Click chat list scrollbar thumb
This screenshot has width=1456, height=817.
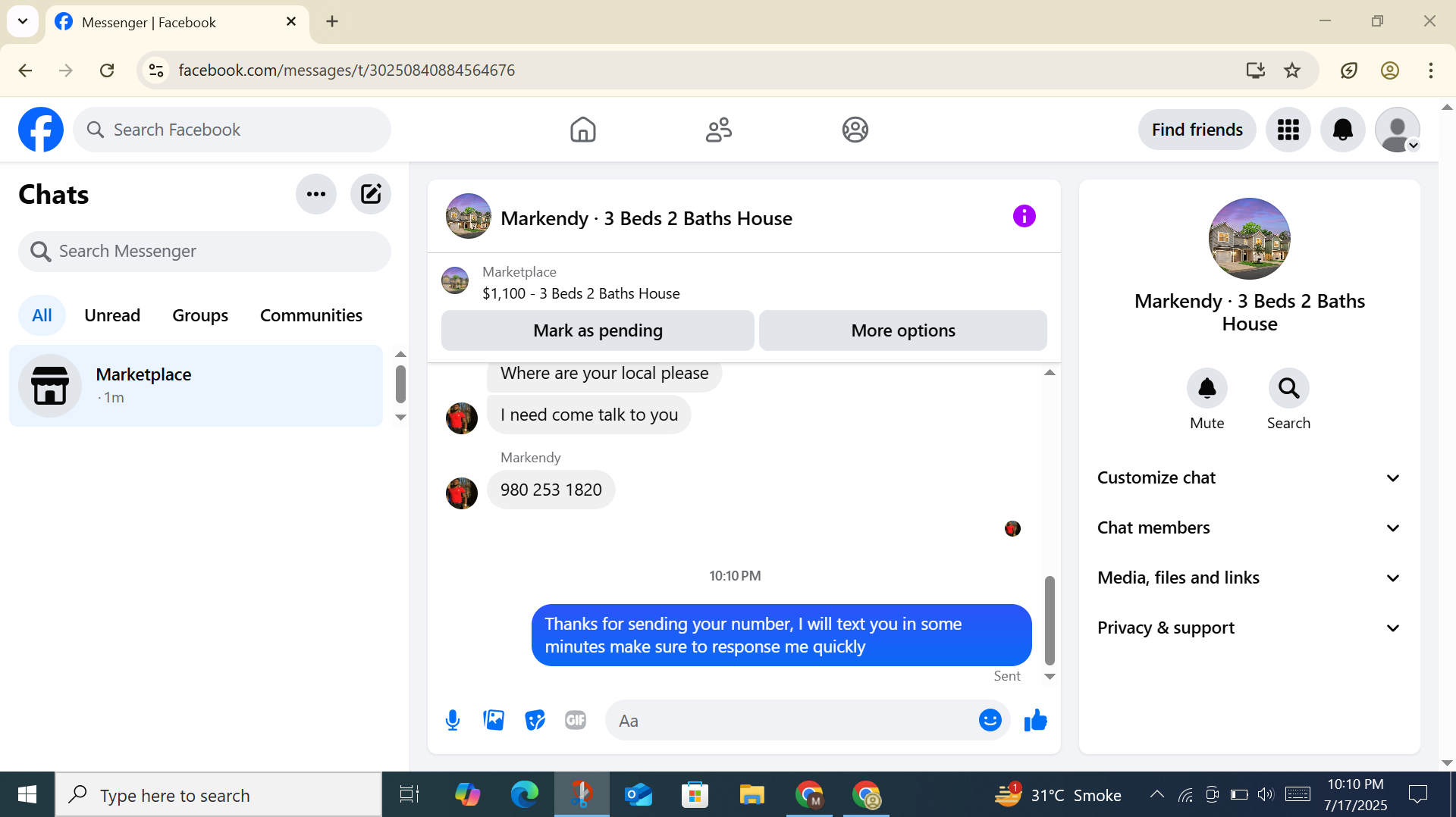pyautogui.click(x=400, y=384)
